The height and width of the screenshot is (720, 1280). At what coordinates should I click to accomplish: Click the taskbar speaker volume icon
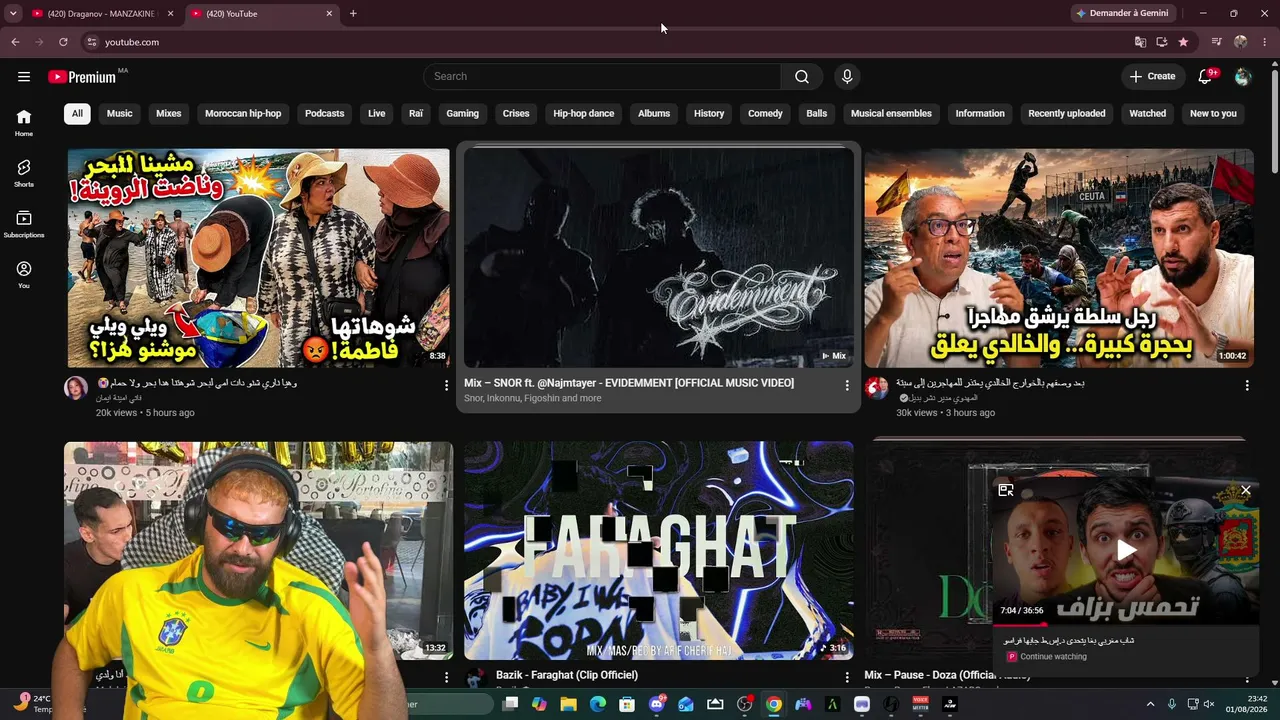point(1209,704)
